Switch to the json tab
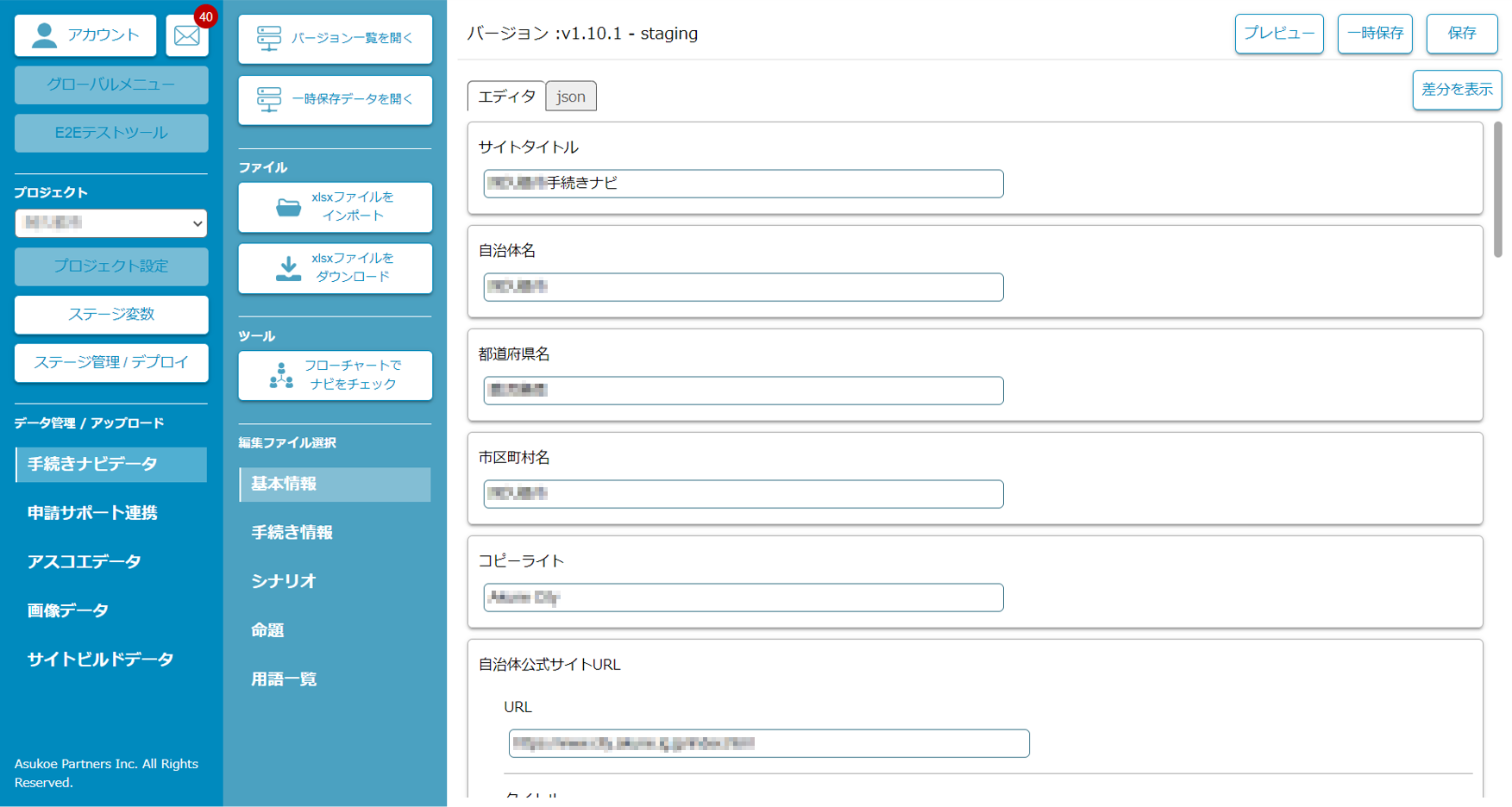 click(570, 97)
